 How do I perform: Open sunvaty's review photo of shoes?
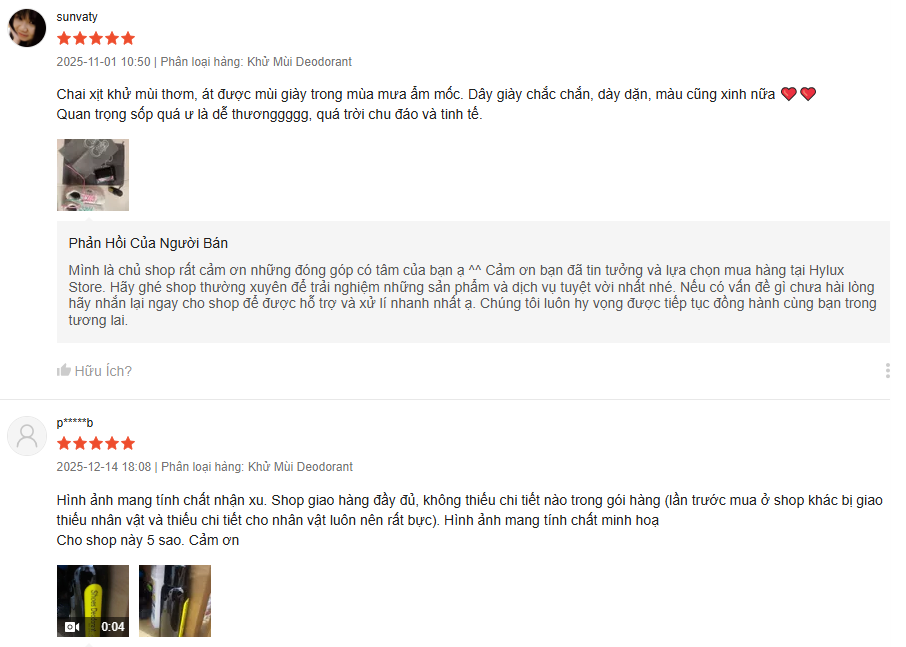point(92,175)
